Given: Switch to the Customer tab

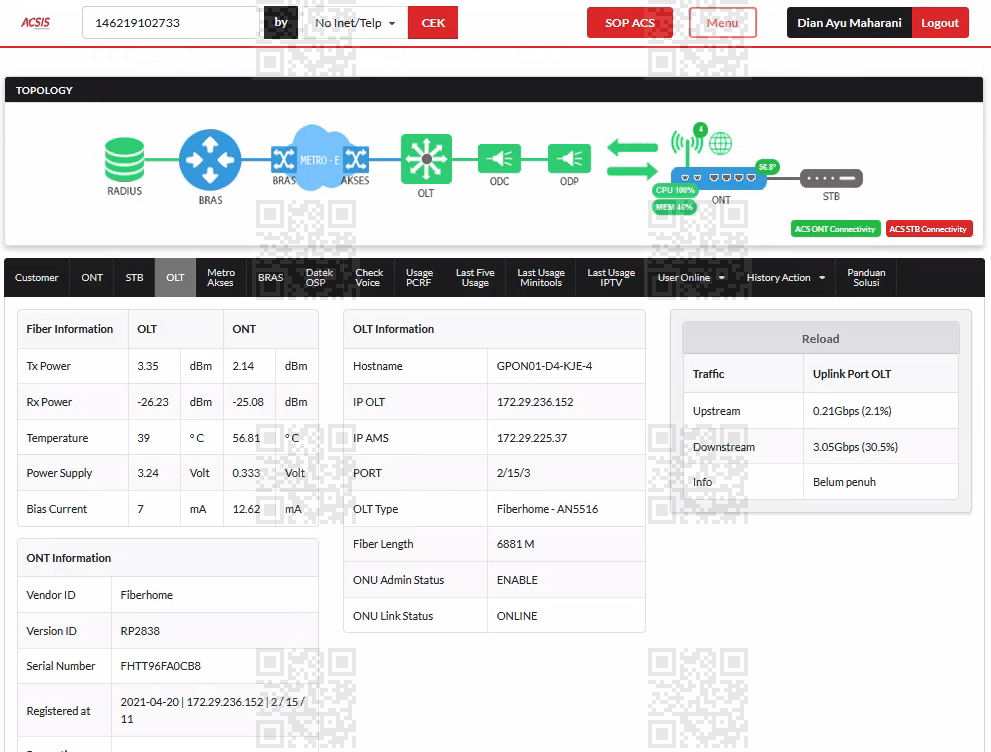Looking at the screenshot, I should (37, 277).
